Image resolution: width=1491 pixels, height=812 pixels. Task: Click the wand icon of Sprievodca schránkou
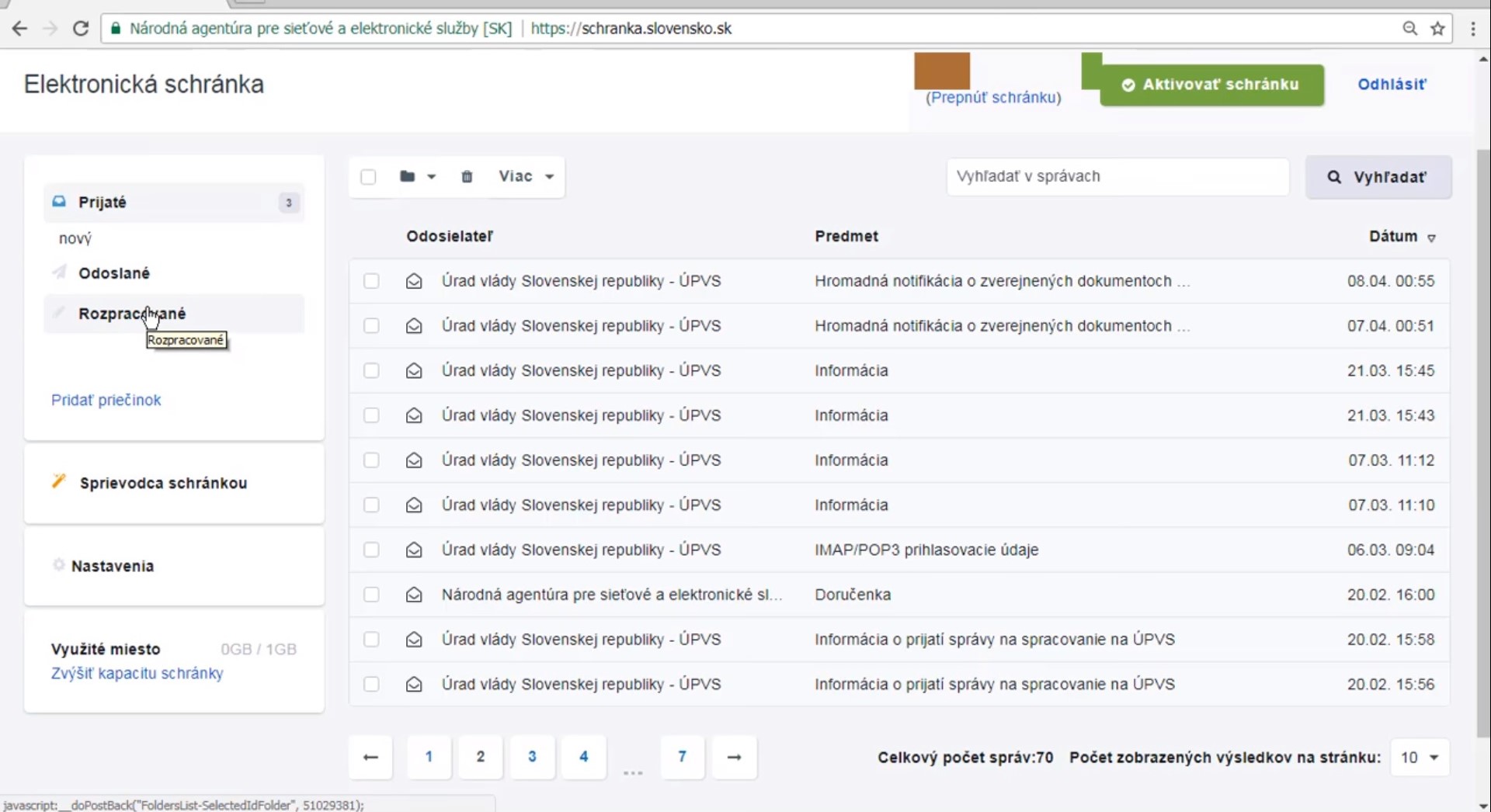pyautogui.click(x=59, y=481)
